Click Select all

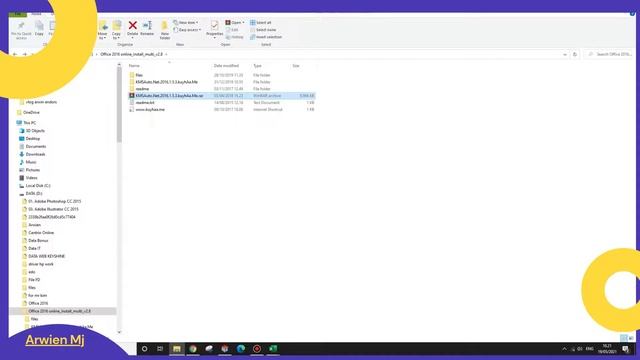(261, 22)
